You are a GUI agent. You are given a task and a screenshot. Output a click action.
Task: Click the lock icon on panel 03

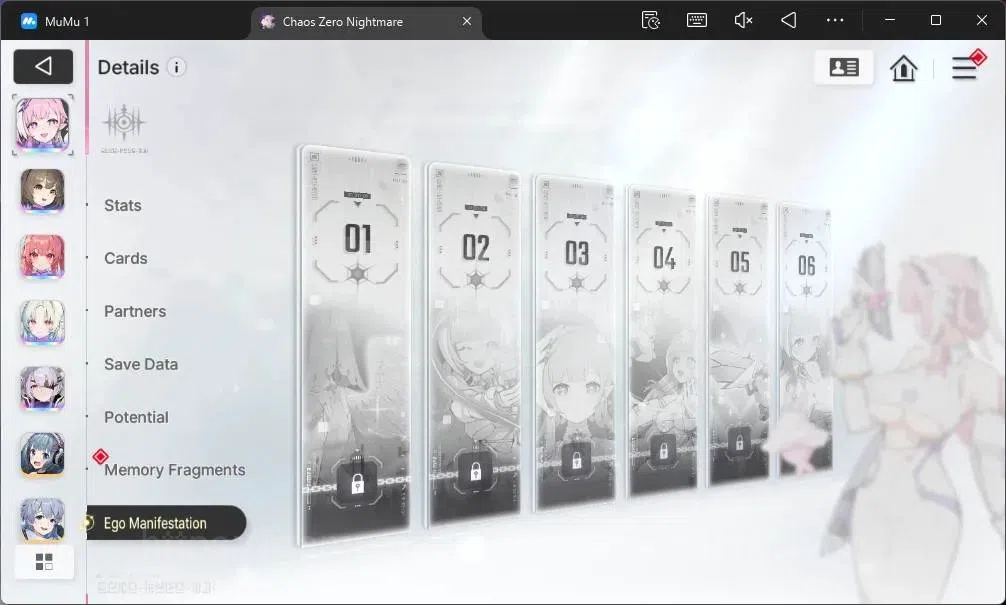coord(576,459)
